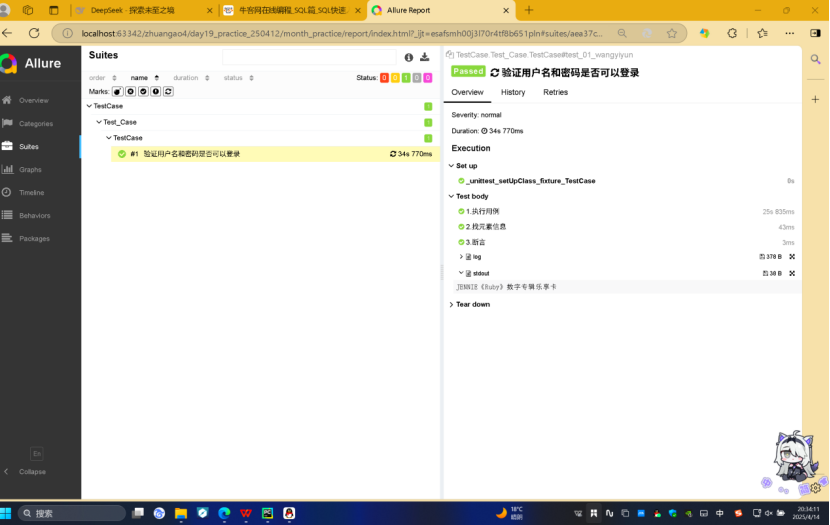Toggle the new-broken (exclamation) mark filter
Screen dimensions: 830x525
tap(156, 92)
